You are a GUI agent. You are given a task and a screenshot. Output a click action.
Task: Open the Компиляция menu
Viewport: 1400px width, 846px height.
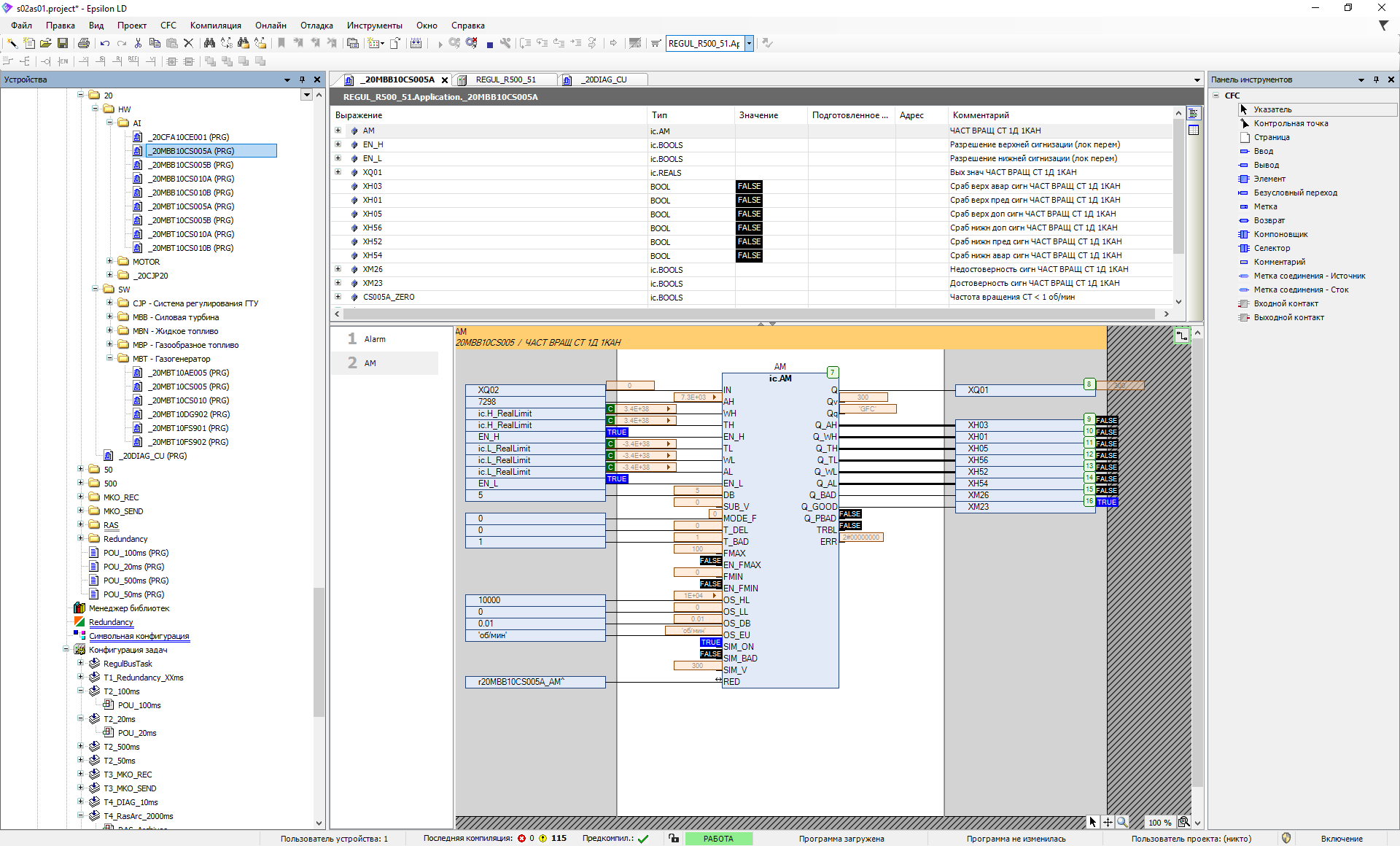click(x=215, y=26)
